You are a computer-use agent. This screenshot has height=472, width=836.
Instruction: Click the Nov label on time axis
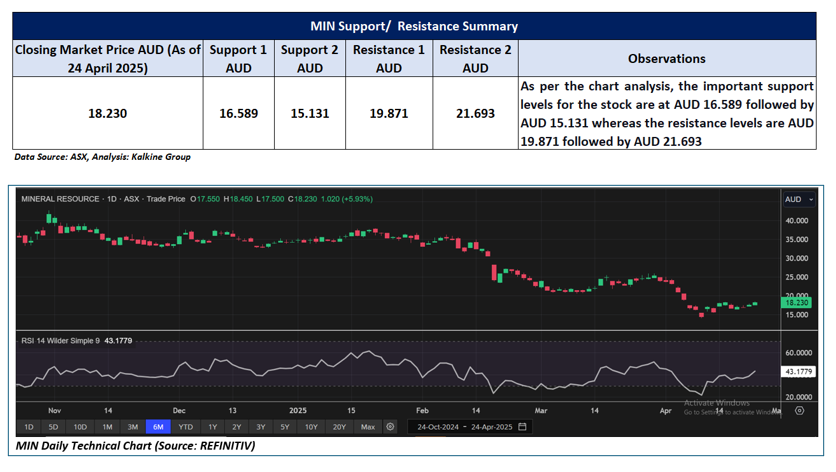point(54,411)
